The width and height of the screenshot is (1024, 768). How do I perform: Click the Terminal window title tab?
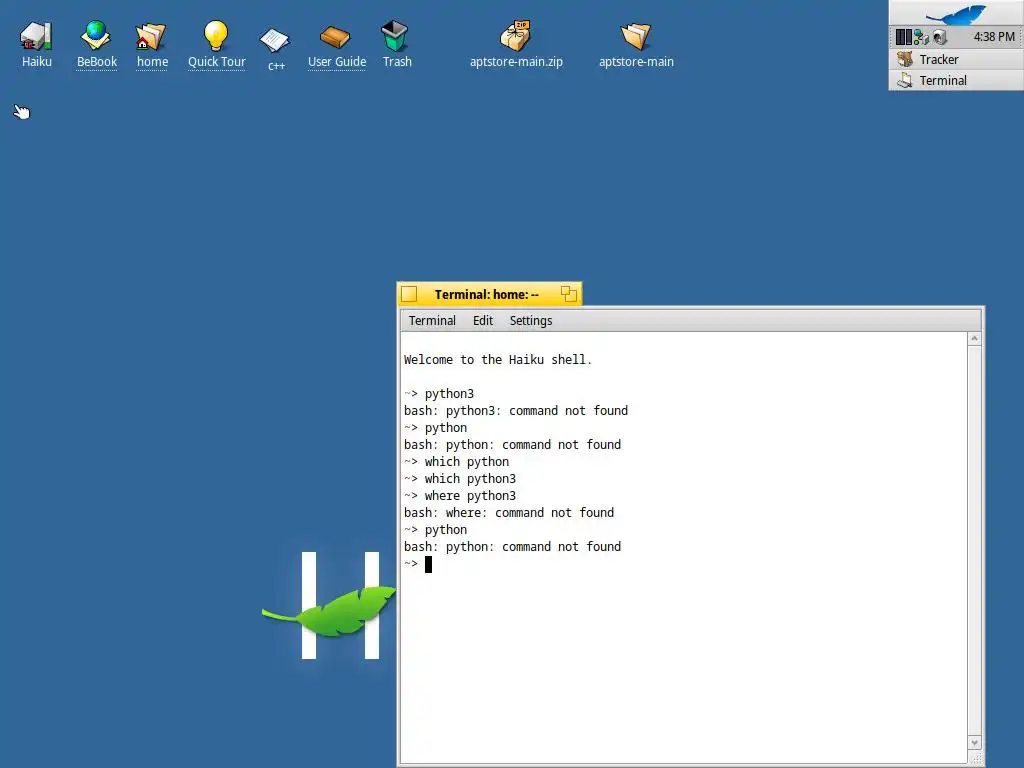pyautogui.click(x=487, y=295)
